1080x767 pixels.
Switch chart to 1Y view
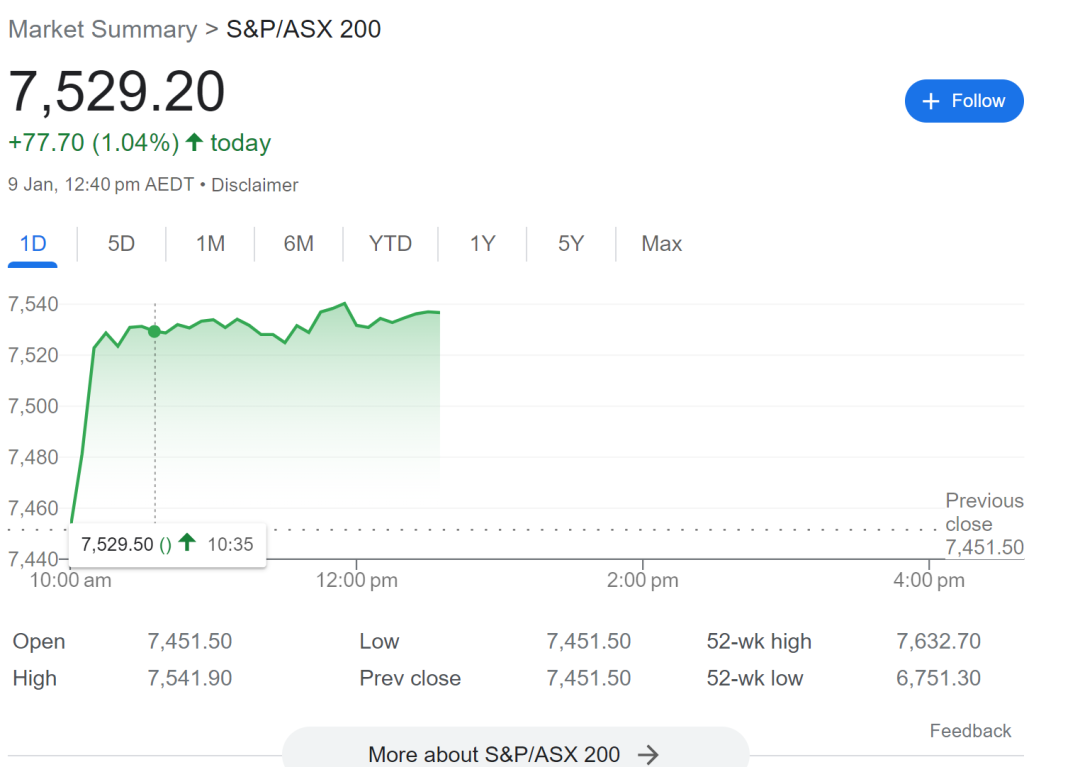[482, 244]
